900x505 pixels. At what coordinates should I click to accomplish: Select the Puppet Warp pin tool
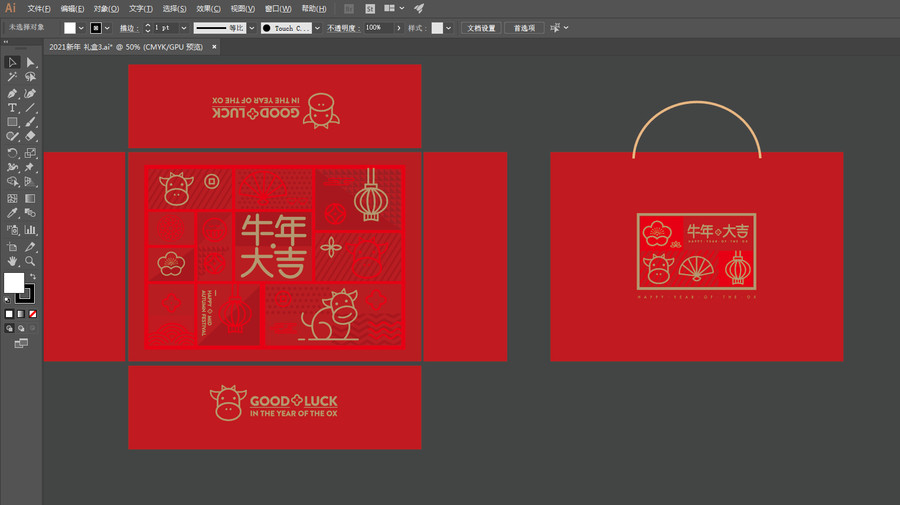30,167
